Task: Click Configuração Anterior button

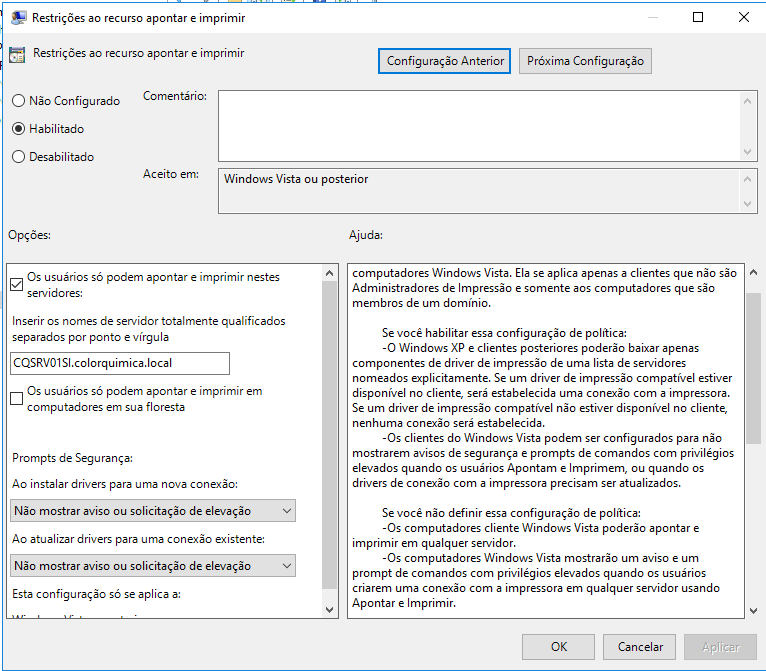Action: coord(445,61)
